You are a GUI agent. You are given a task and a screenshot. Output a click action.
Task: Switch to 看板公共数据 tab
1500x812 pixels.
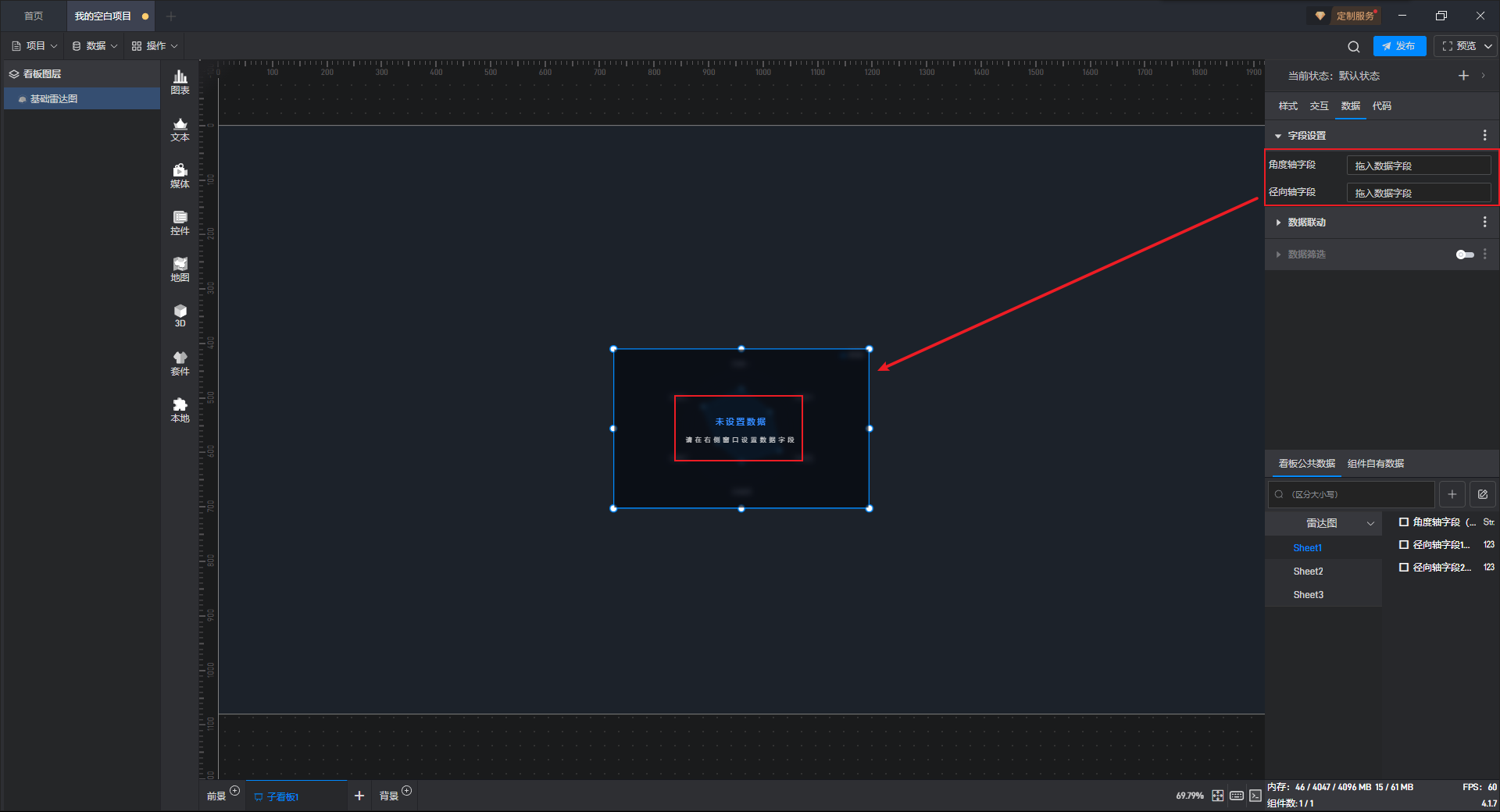coord(1307,464)
